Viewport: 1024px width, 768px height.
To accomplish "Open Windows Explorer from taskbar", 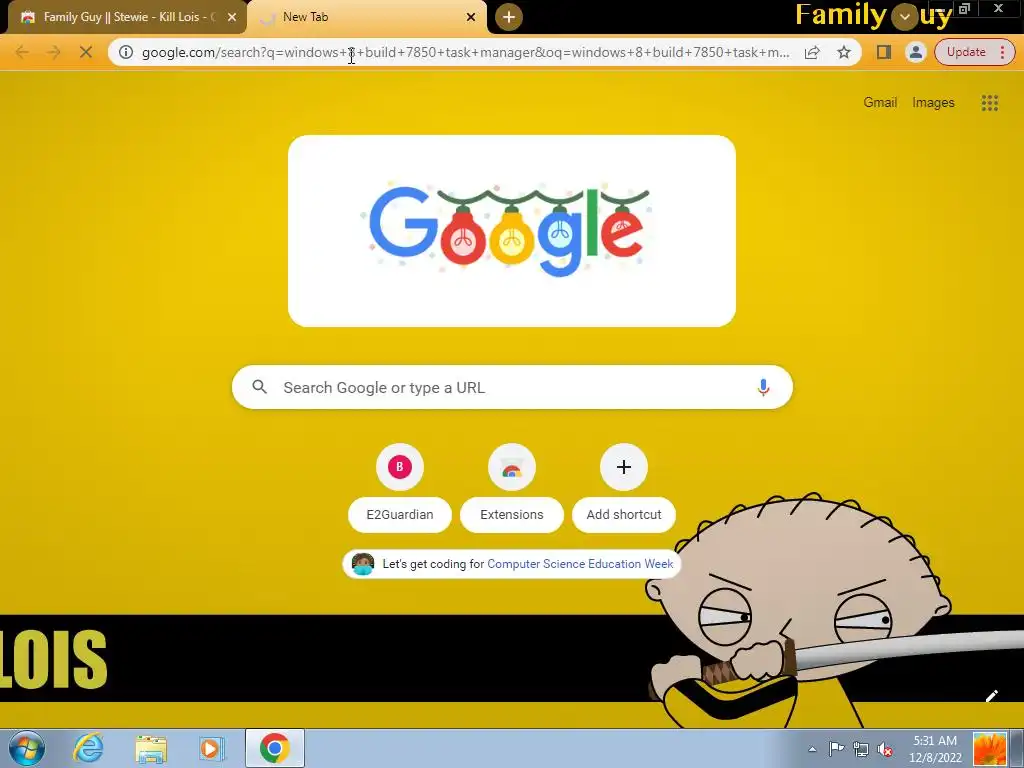I will pyautogui.click(x=151, y=748).
